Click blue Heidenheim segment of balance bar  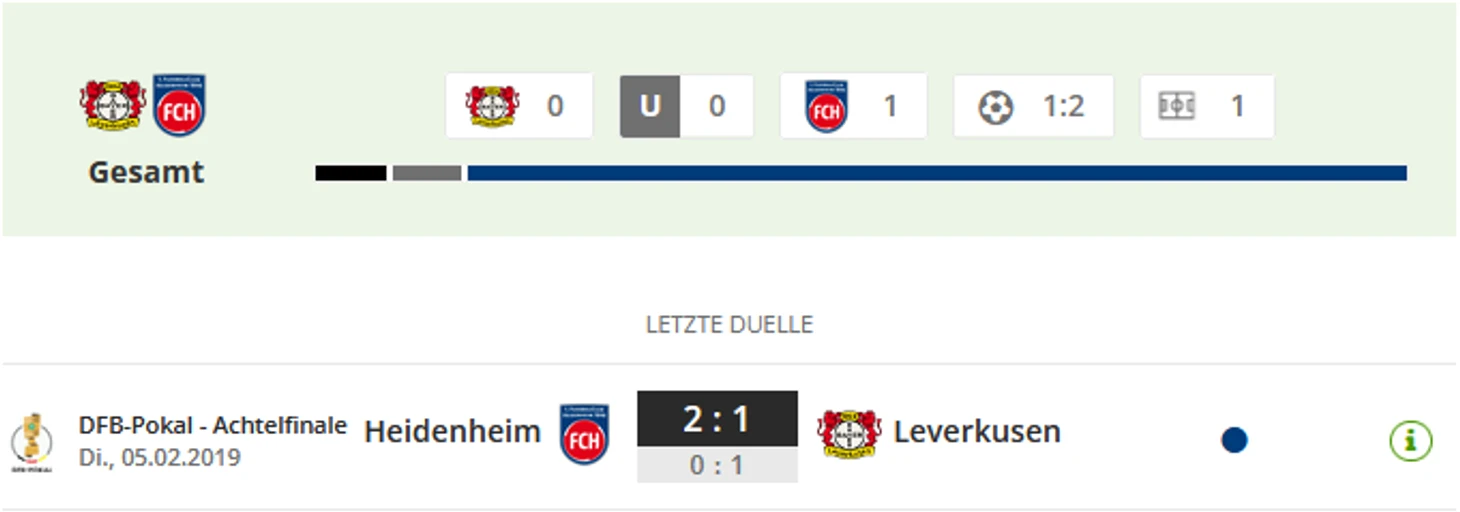click(936, 173)
